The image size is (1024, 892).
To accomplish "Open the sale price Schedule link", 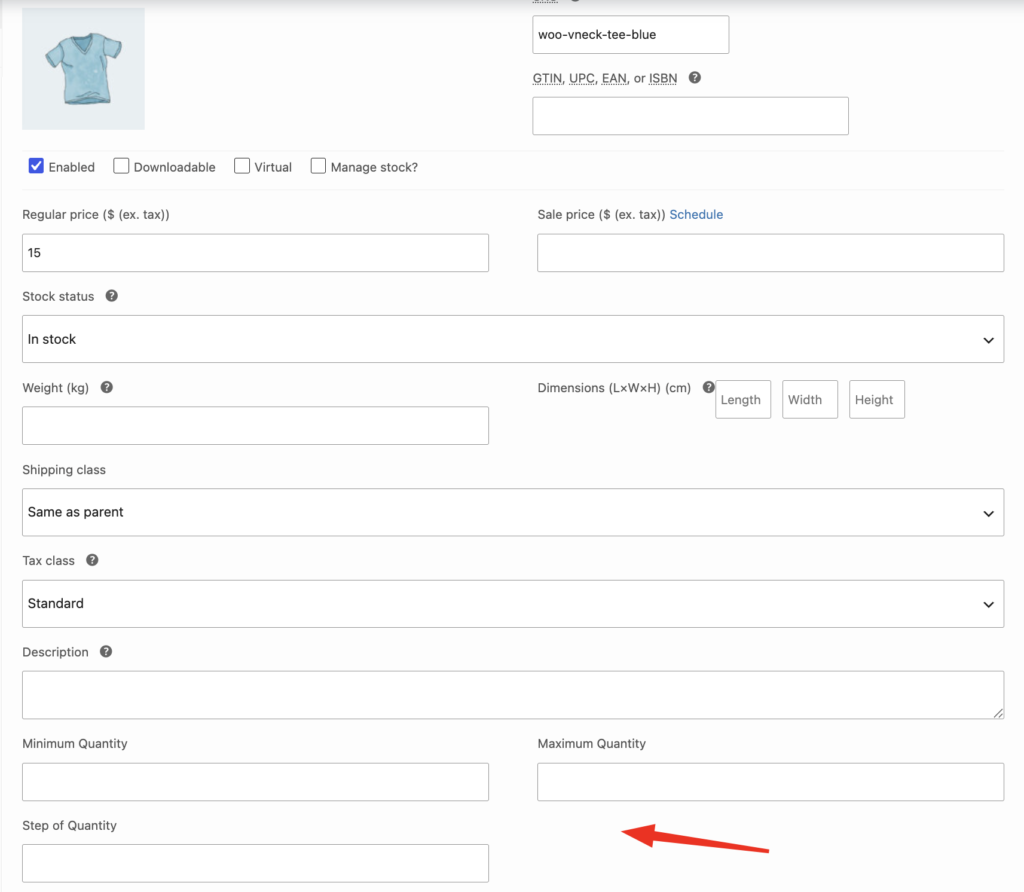I will (696, 214).
